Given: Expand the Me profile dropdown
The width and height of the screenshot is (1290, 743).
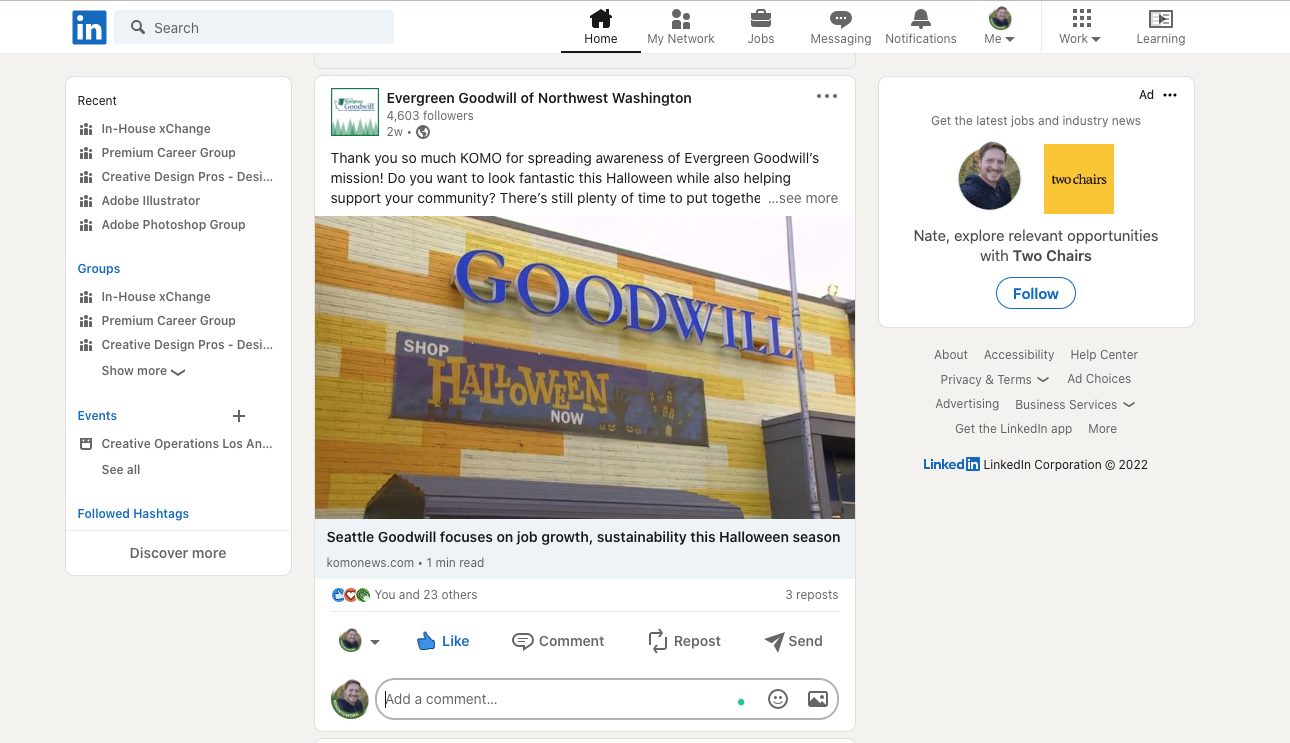Looking at the screenshot, I should coord(1000,27).
